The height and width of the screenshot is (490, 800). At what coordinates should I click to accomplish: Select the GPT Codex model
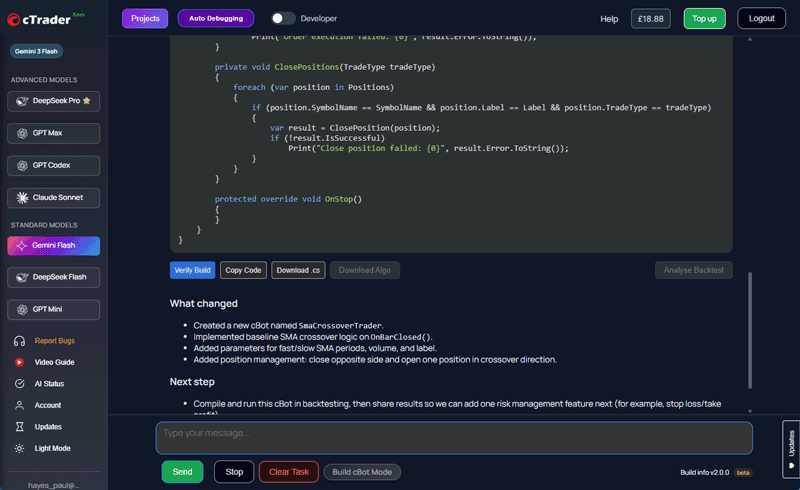54,165
